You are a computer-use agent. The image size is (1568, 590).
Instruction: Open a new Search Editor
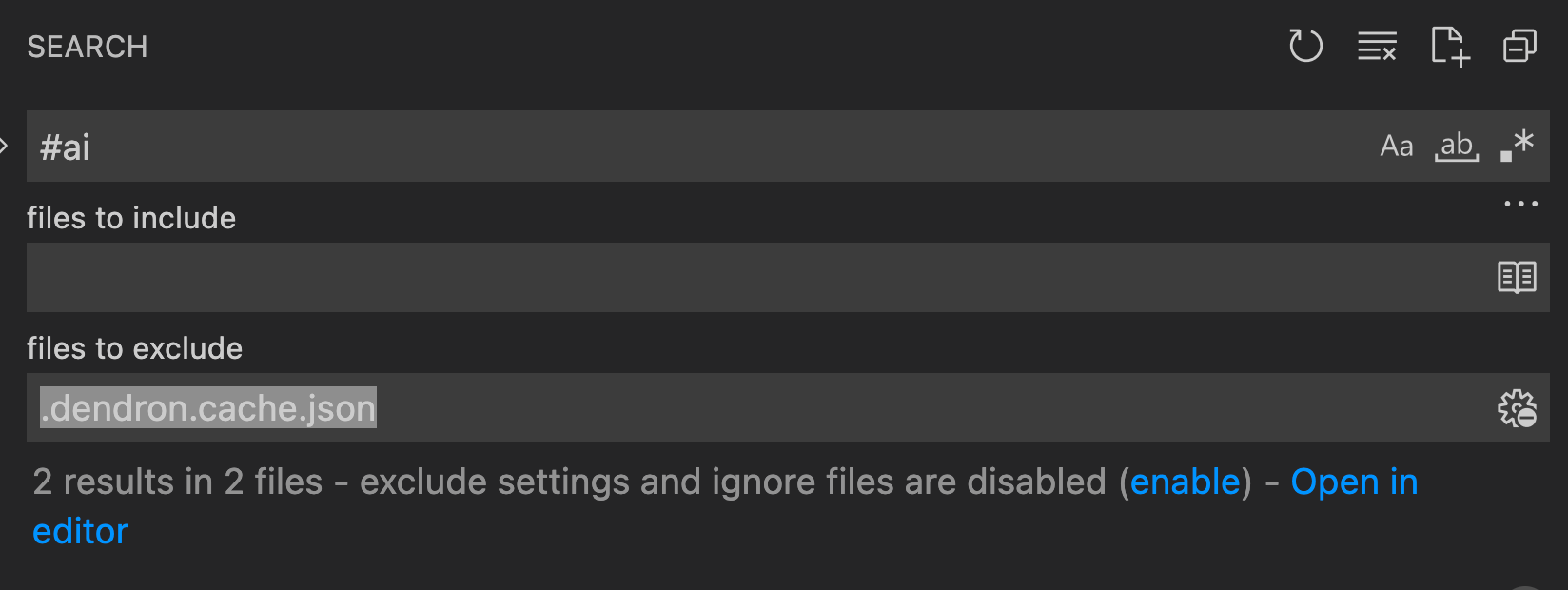tap(1448, 46)
